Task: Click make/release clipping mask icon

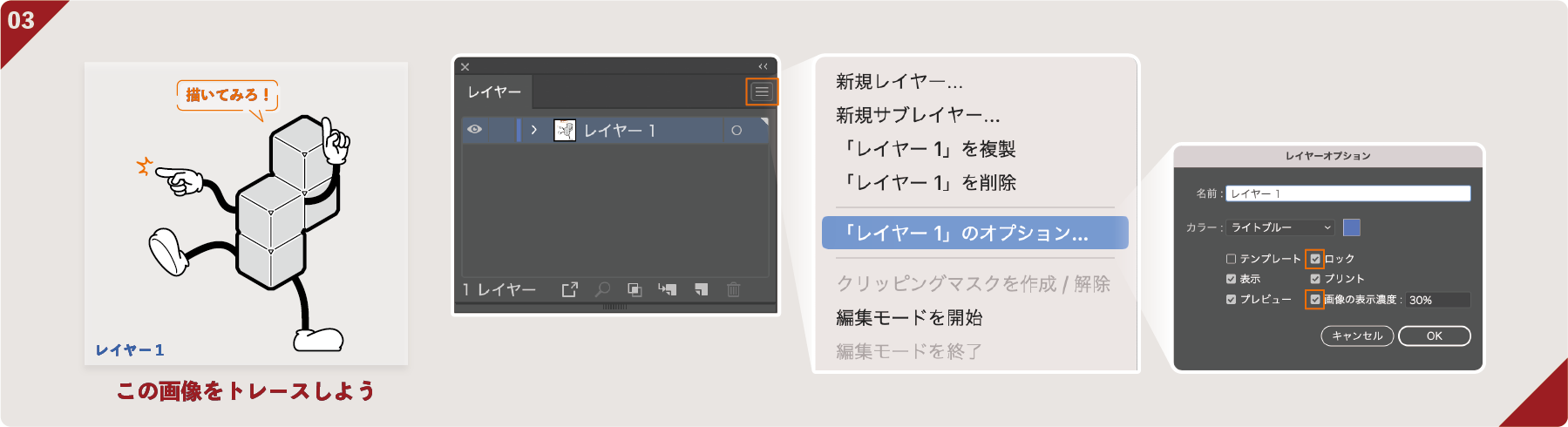Action: tap(635, 289)
